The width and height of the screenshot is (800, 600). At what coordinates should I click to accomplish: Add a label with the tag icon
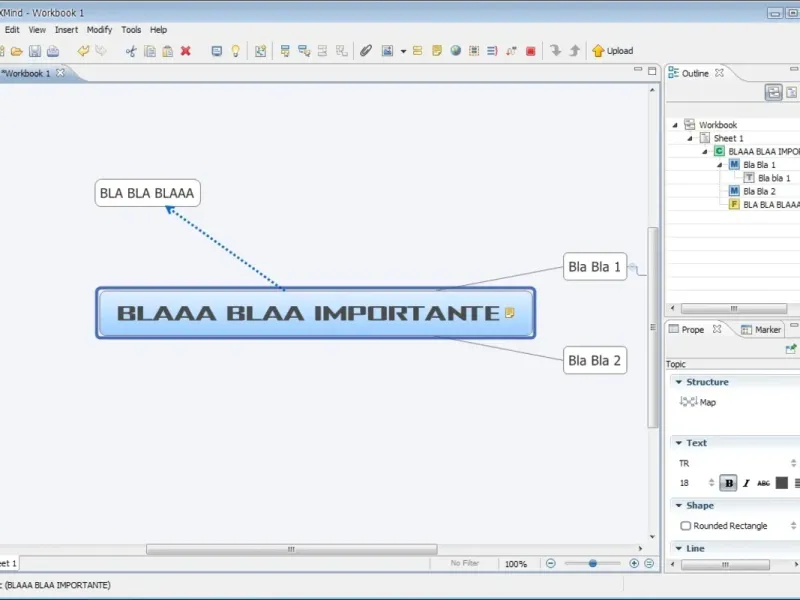pyautogui.click(x=417, y=51)
